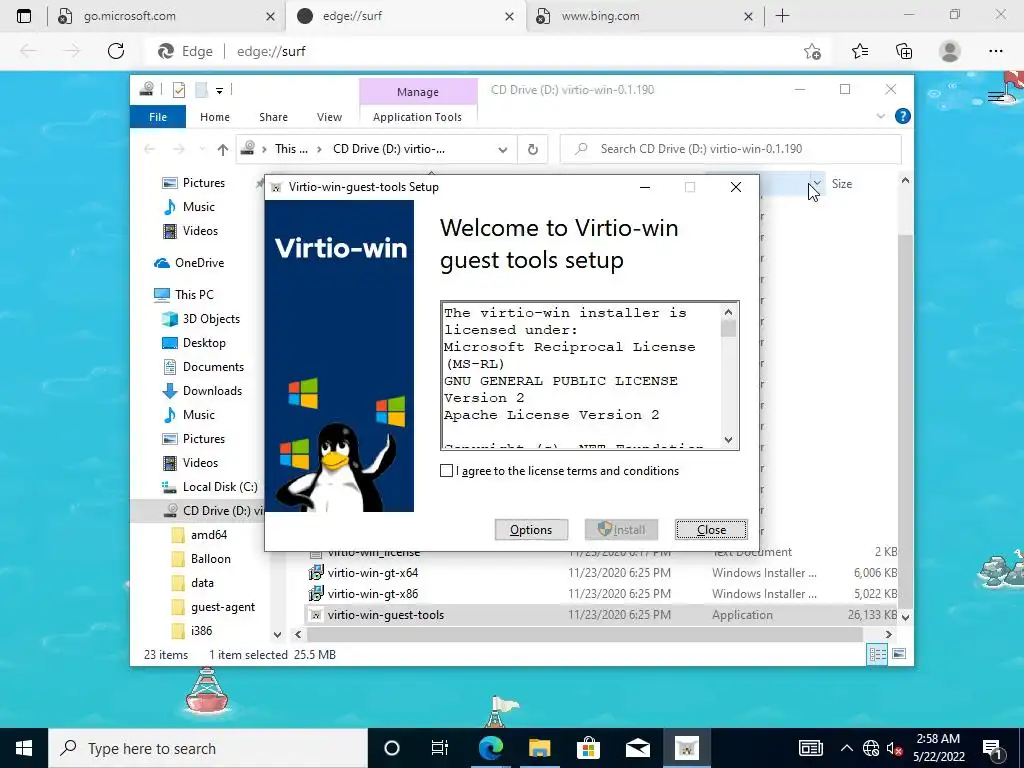Open the File menu in Explorer
Screen dimensions: 1024x768
click(x=158, y=117)
